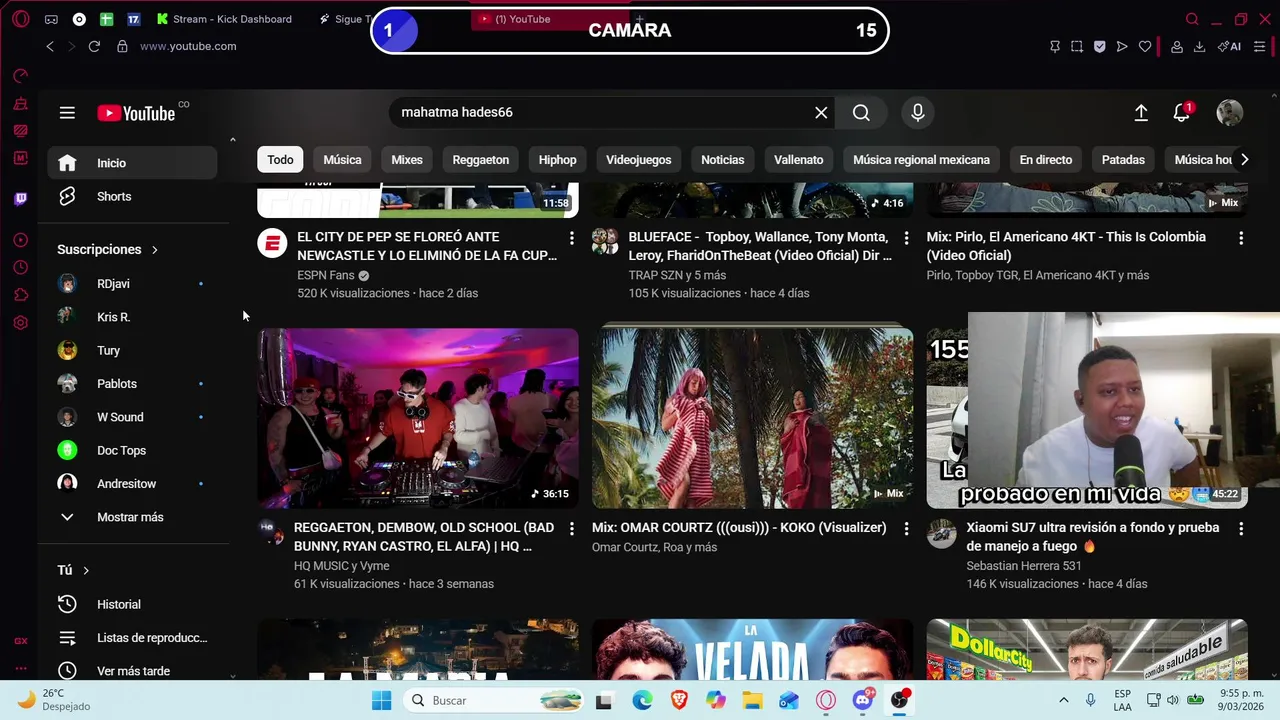Open Historial in sidebar
Image resolution: width=1280 pixels, height=720 pixels.
point(132,604)
